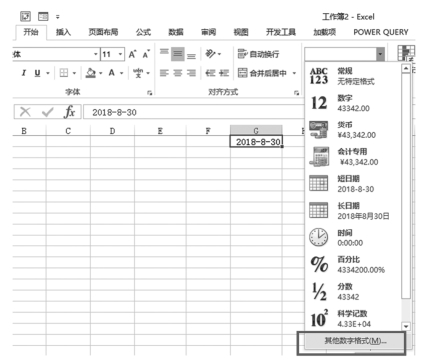Open the fill color bucket button
423x364 pixels.
click(90, 73)
